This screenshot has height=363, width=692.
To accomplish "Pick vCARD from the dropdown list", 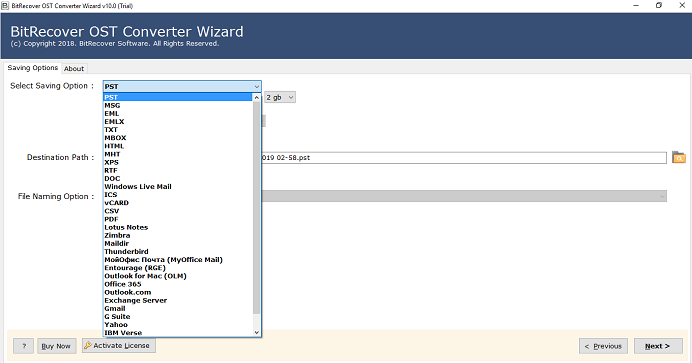I will pos(177,203).
